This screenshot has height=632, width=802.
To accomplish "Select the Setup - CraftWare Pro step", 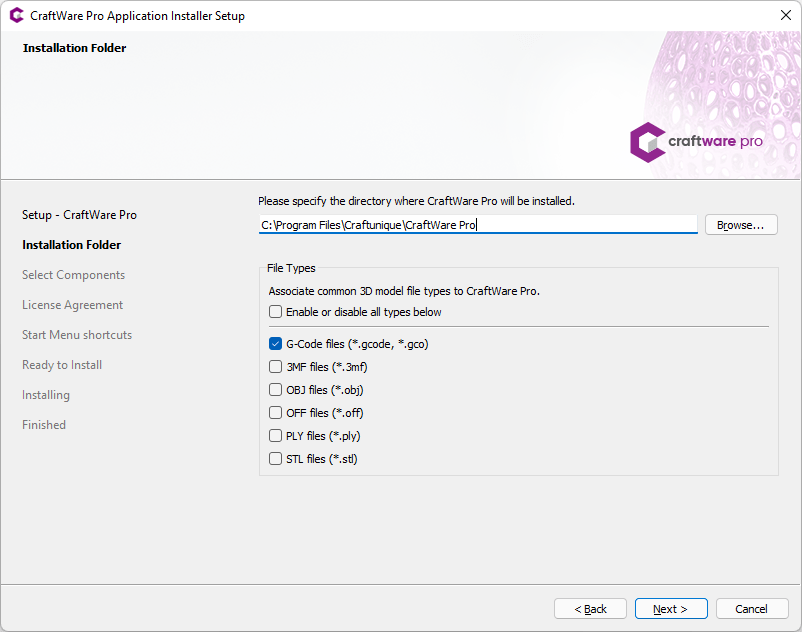I will [x=79, y=215].
